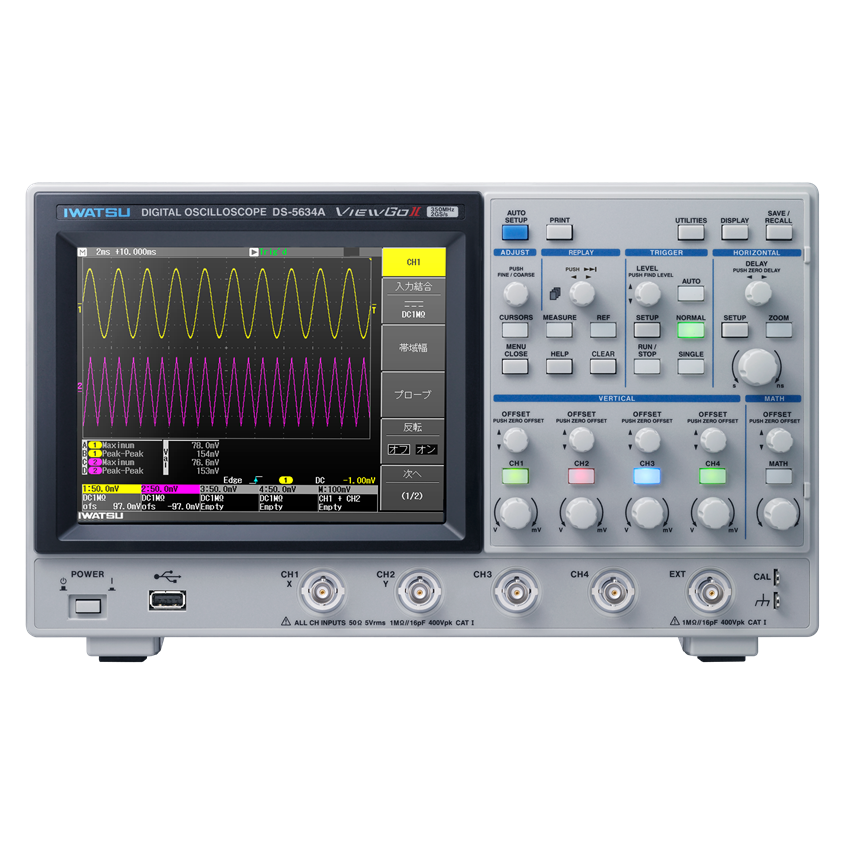Image resolution: width=845 pixels, height=845 pixels.
Task: Toggle the green-lit CH1 channel button
Action: click(515, 476)
